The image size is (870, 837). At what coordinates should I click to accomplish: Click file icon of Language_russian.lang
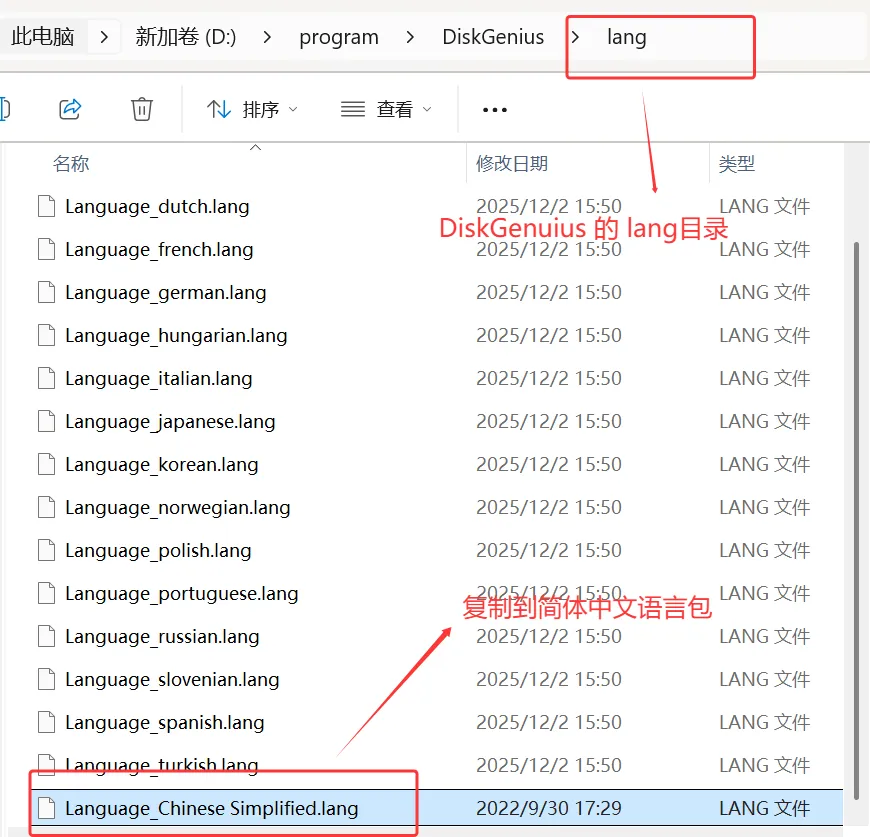47,636
